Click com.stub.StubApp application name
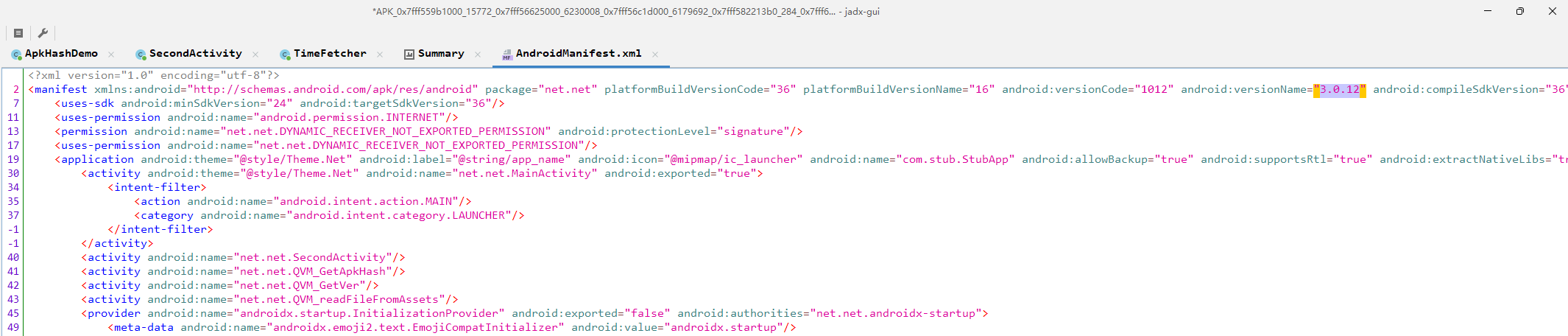Screen dimensions: 1568x336 pyautogui.click(x=956, y=160)
